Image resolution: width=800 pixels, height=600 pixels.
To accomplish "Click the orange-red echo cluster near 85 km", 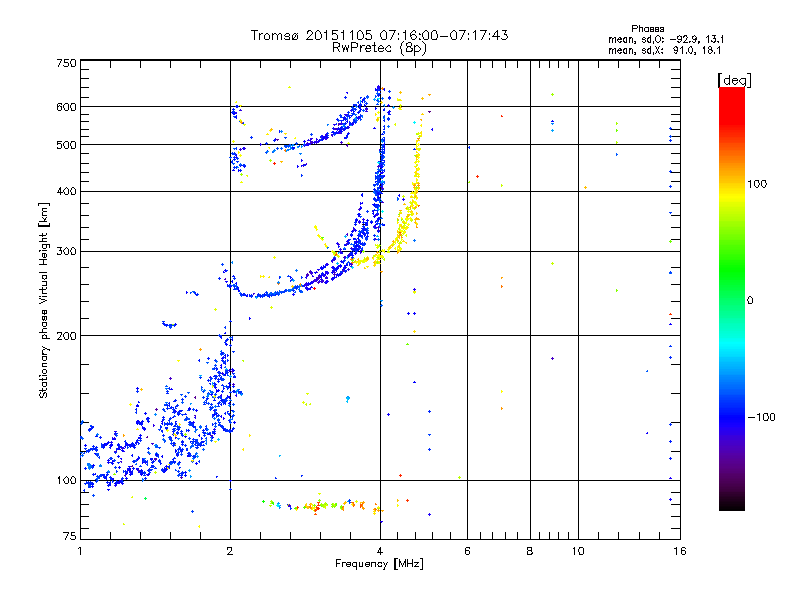I will (319, 506).
